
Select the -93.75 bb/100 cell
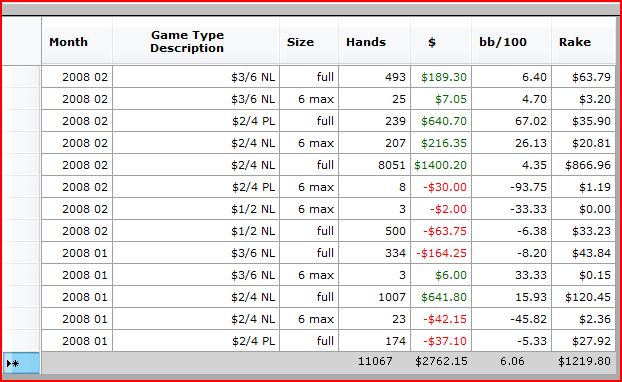coord(511,187)
